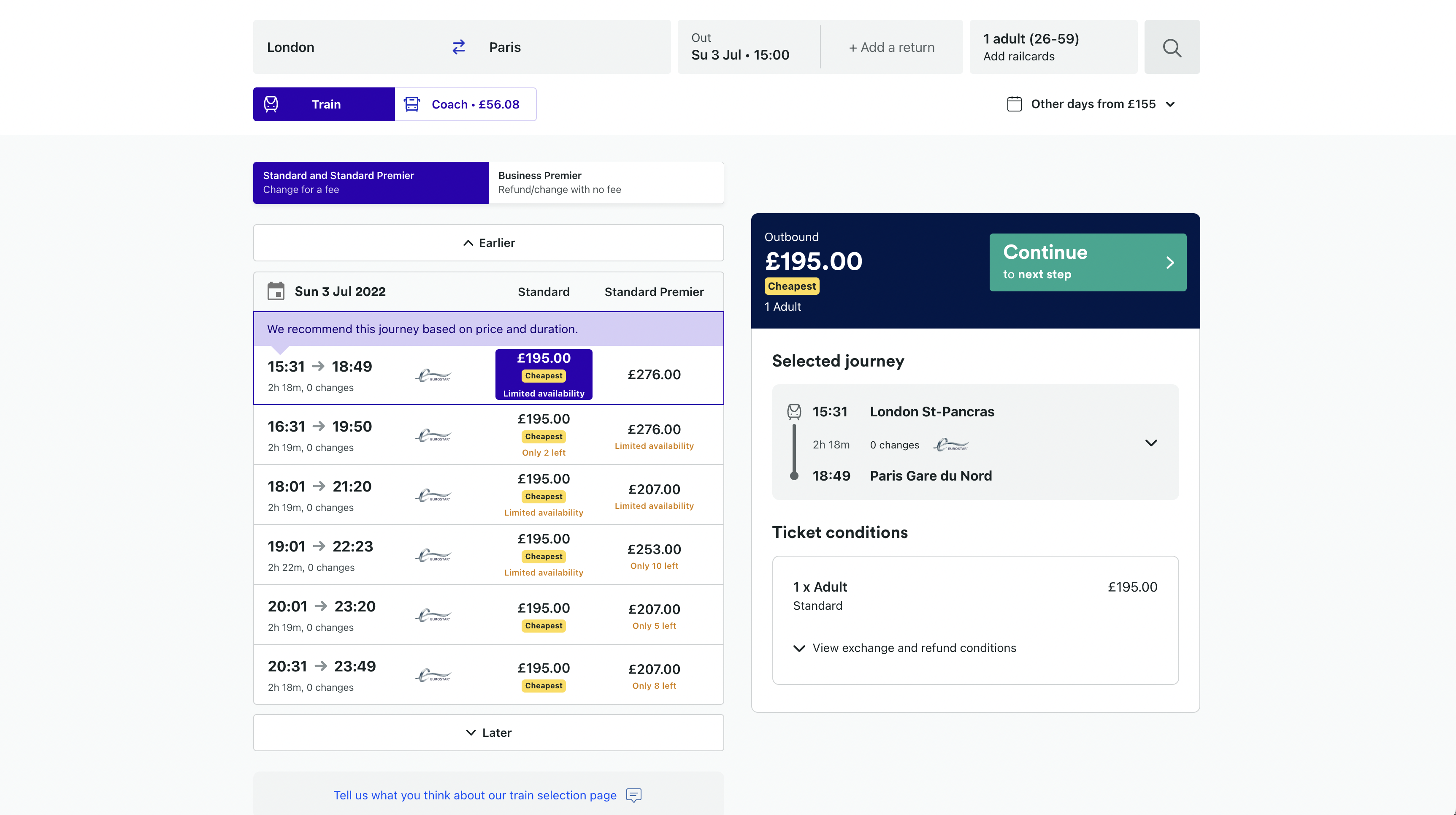Click Standard column header
The width and height of the screenshot is (1456, 815).
pos(544,292)
